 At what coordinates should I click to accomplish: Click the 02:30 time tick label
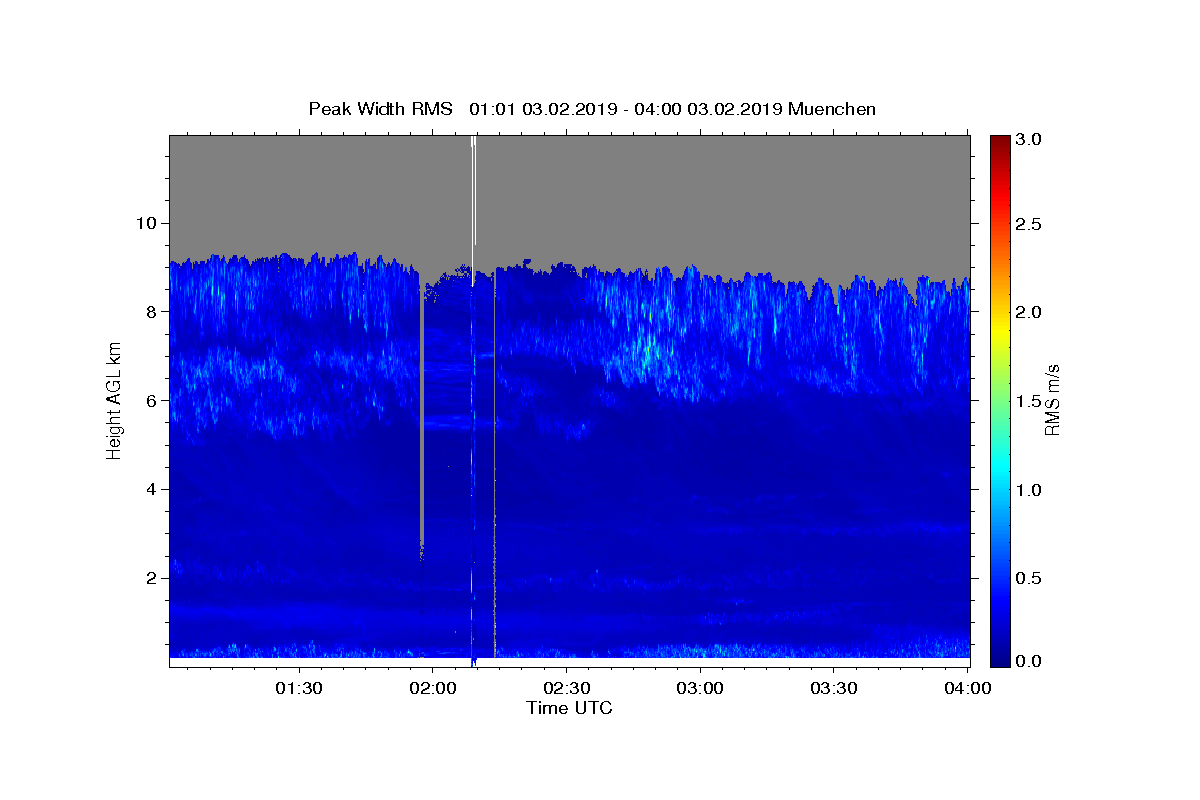tap(566, 688)
